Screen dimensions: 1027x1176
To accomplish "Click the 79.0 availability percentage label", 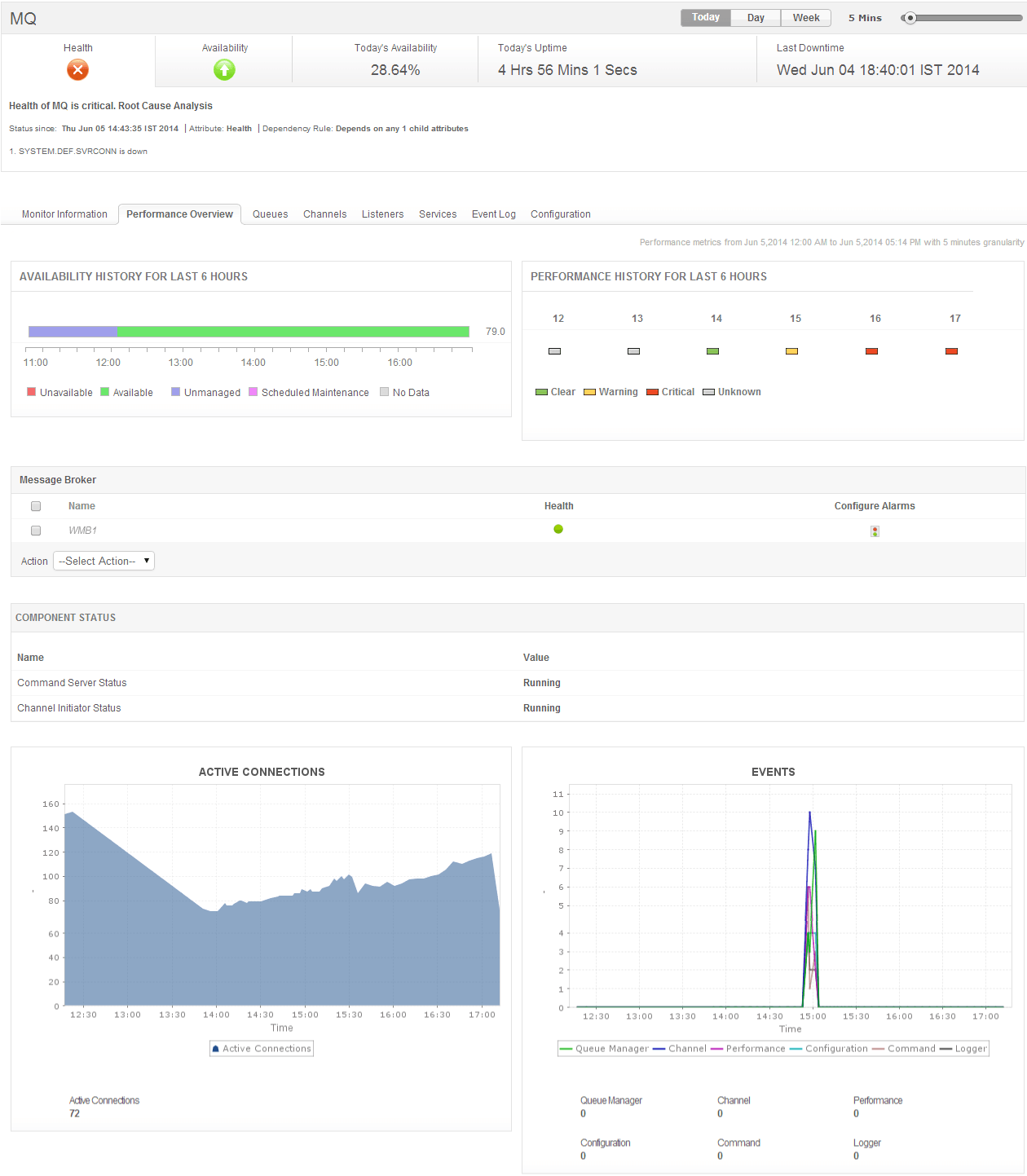I will pos(496,332).
